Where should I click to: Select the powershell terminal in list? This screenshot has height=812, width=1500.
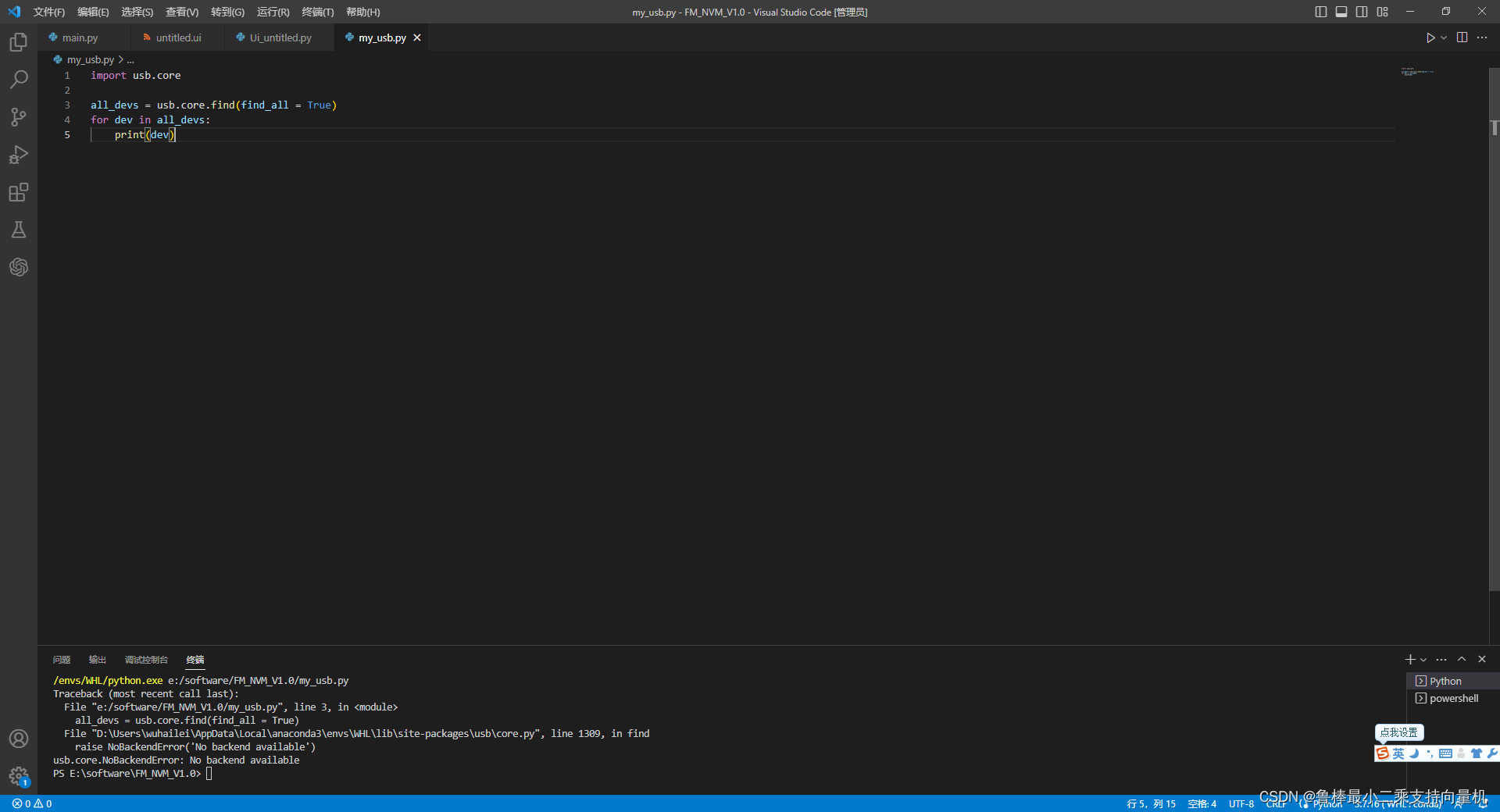(1452, 698)
